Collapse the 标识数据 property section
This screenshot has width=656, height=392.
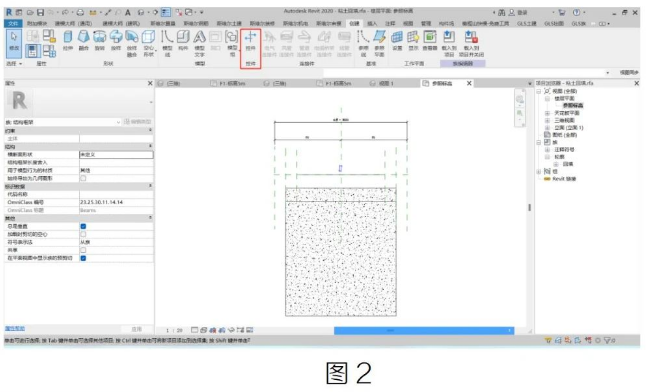[x=150, y=186]
